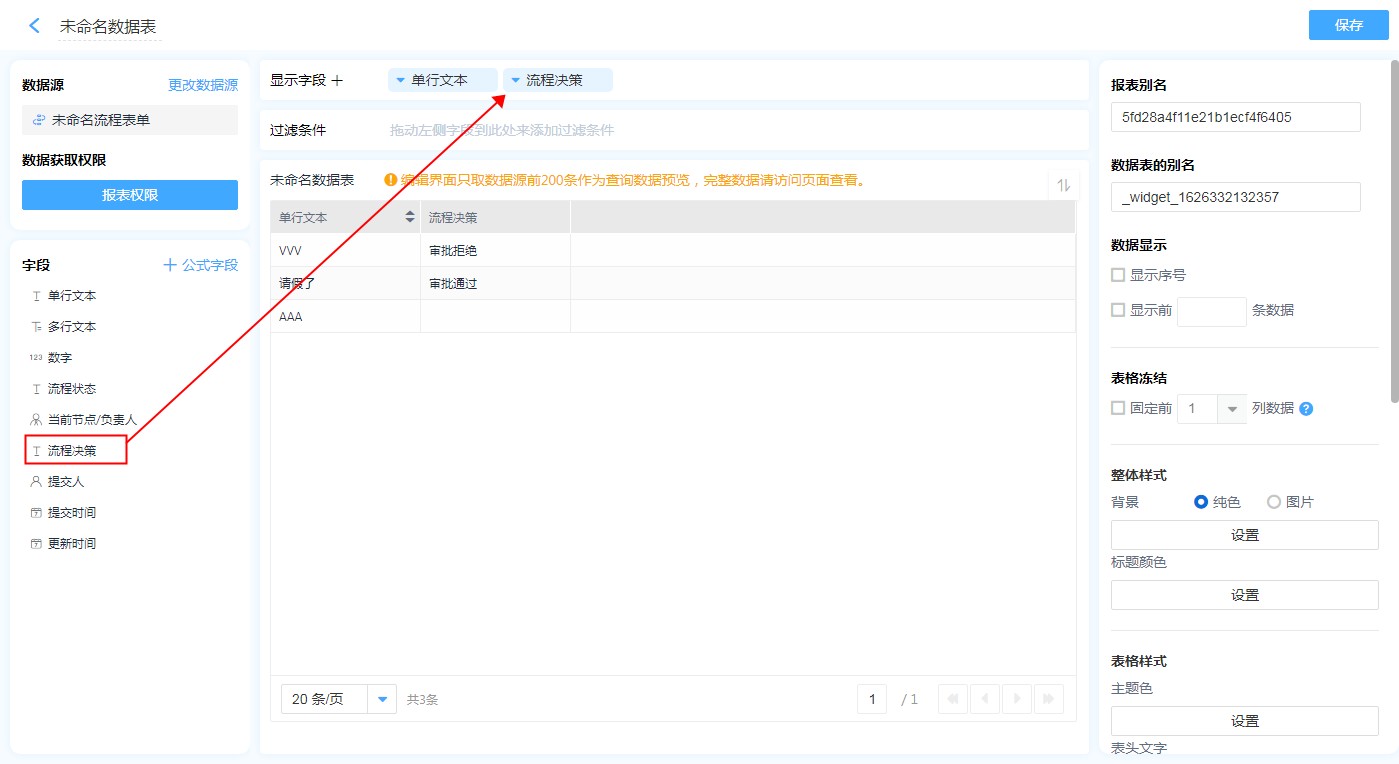Image resolution: width=1399 pixels, height=764 pixels.
Task: Click the back arrow icon
Action: coord(34,26)
